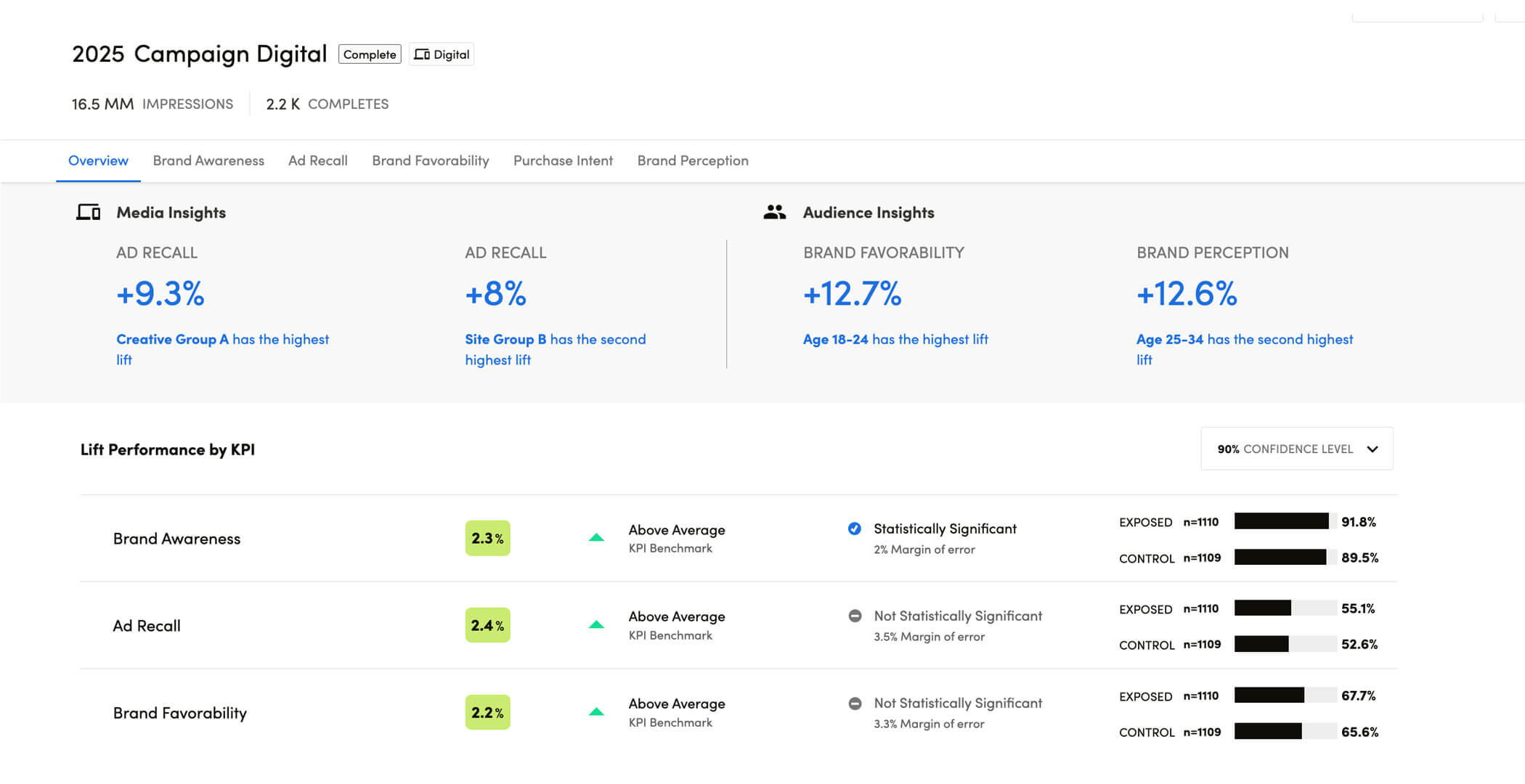Open the Brand Awareness tab

(x=208, y=160)
